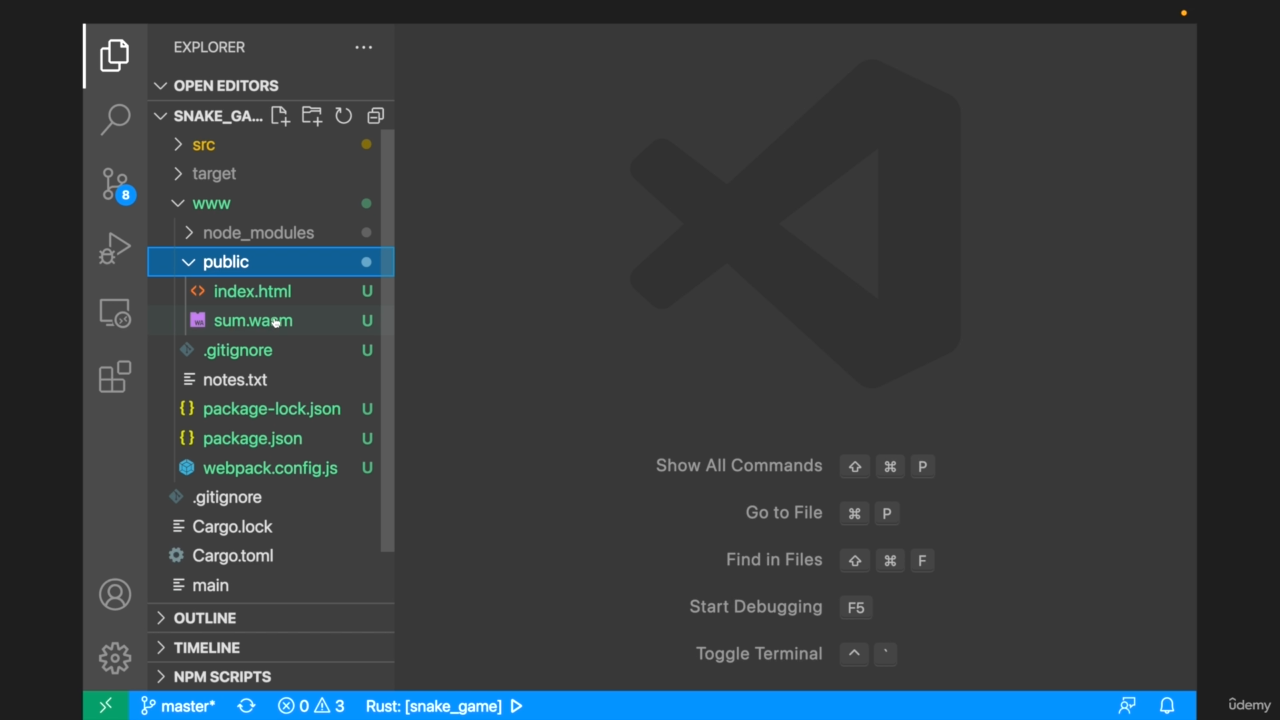Open the explorer more actions ellipsis menu
1280x720 pixels.
point(363,47)
